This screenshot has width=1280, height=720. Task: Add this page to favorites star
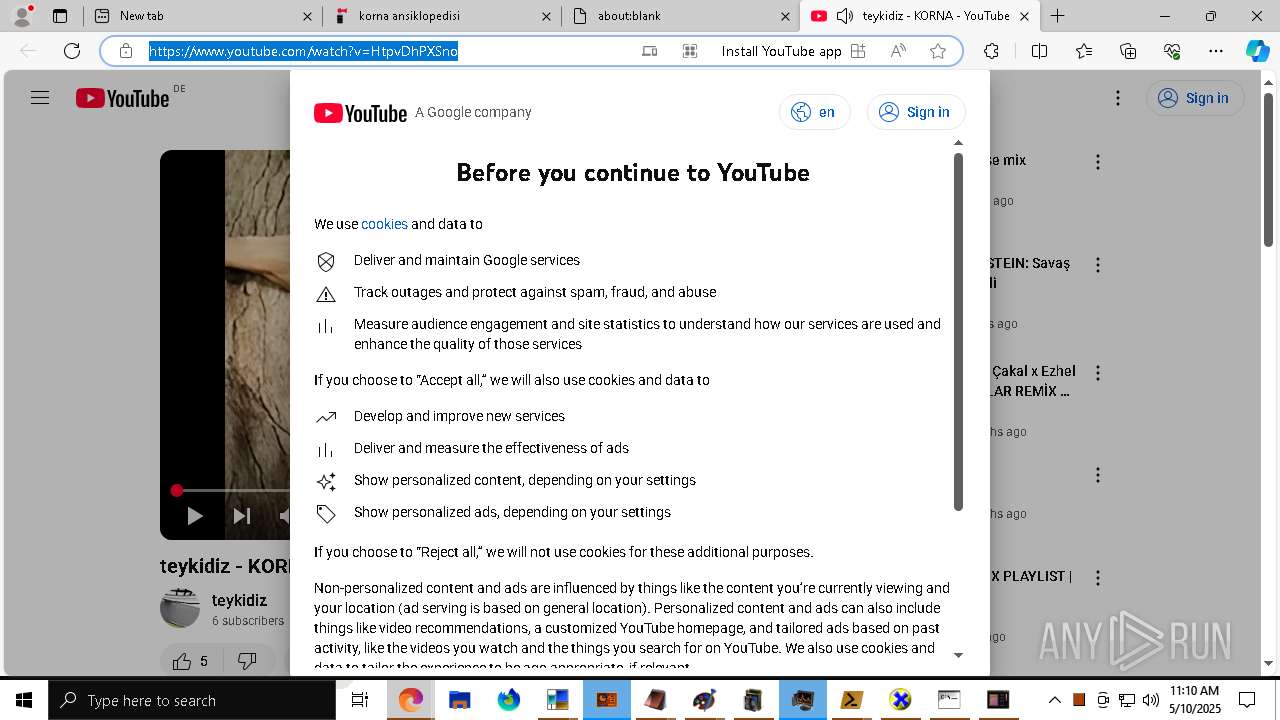tap(938, 51)
